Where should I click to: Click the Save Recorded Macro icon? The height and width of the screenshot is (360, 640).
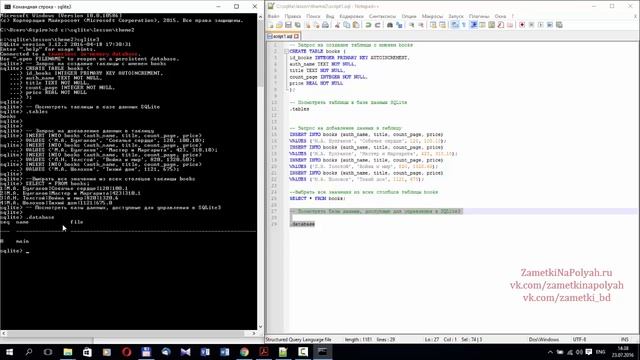click(x=559, y=25)
